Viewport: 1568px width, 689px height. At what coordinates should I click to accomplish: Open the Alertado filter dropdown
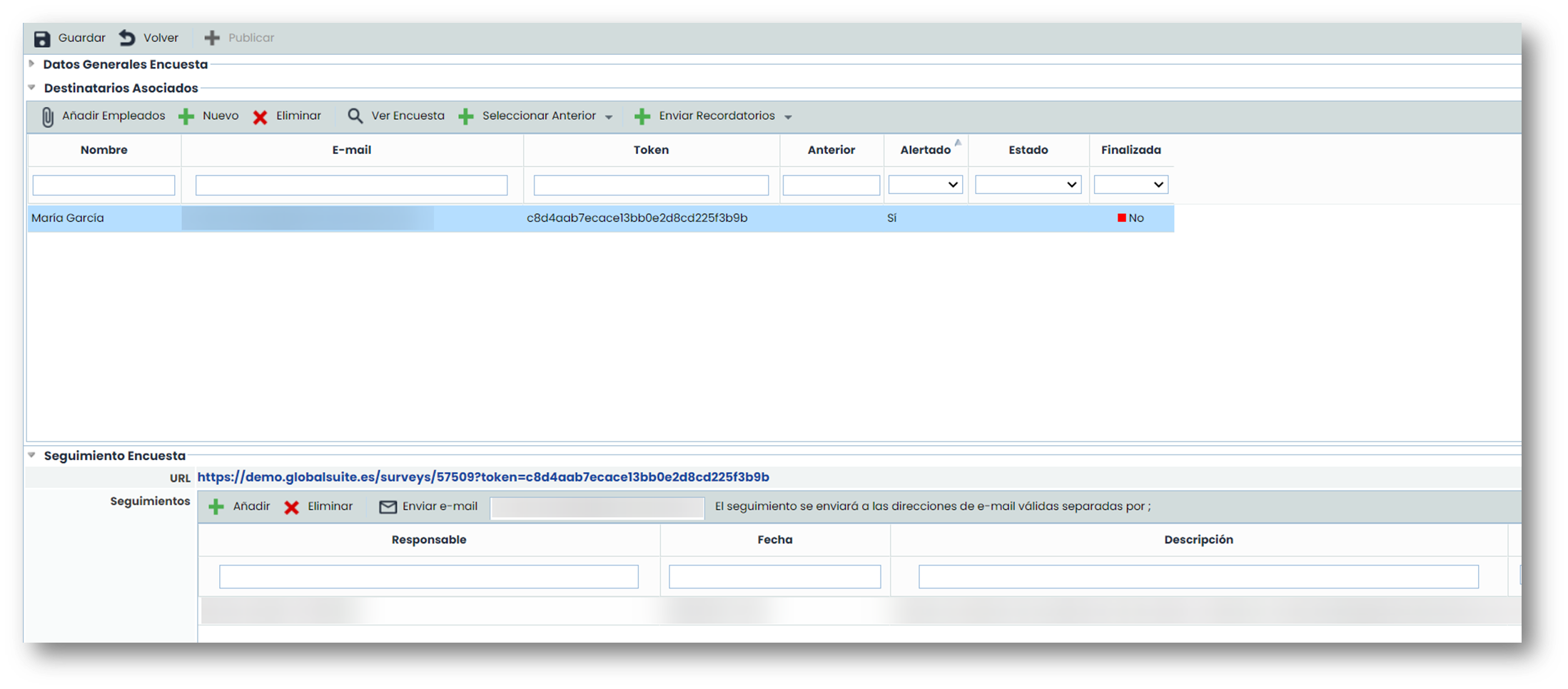point(925,185)
